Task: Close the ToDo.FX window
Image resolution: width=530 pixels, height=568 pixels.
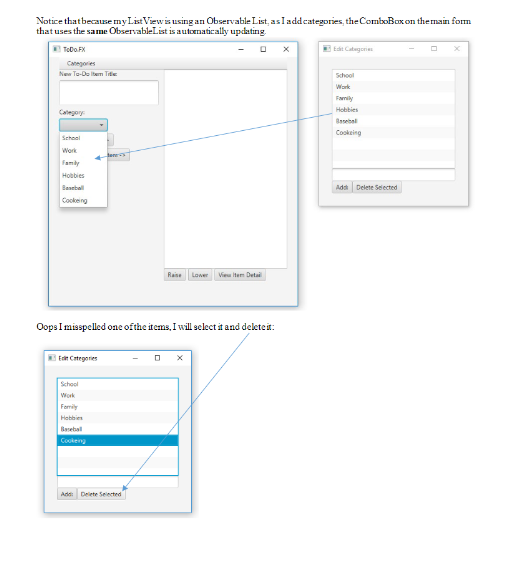Action: coord(286,49)
